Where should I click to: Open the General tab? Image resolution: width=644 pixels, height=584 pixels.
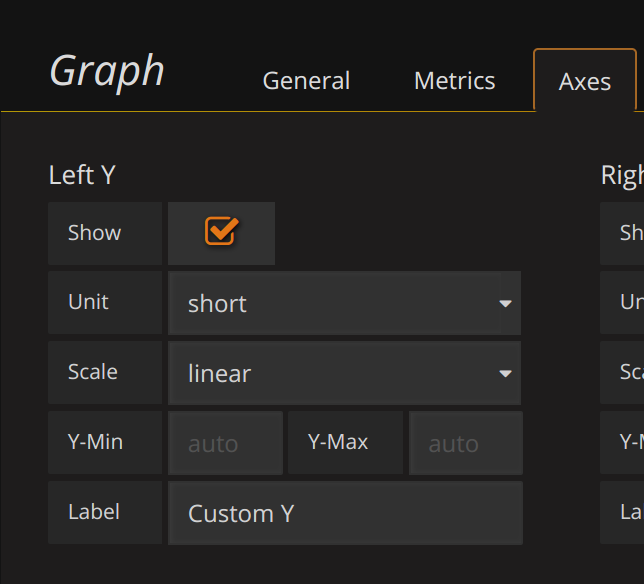pos(306,81)
